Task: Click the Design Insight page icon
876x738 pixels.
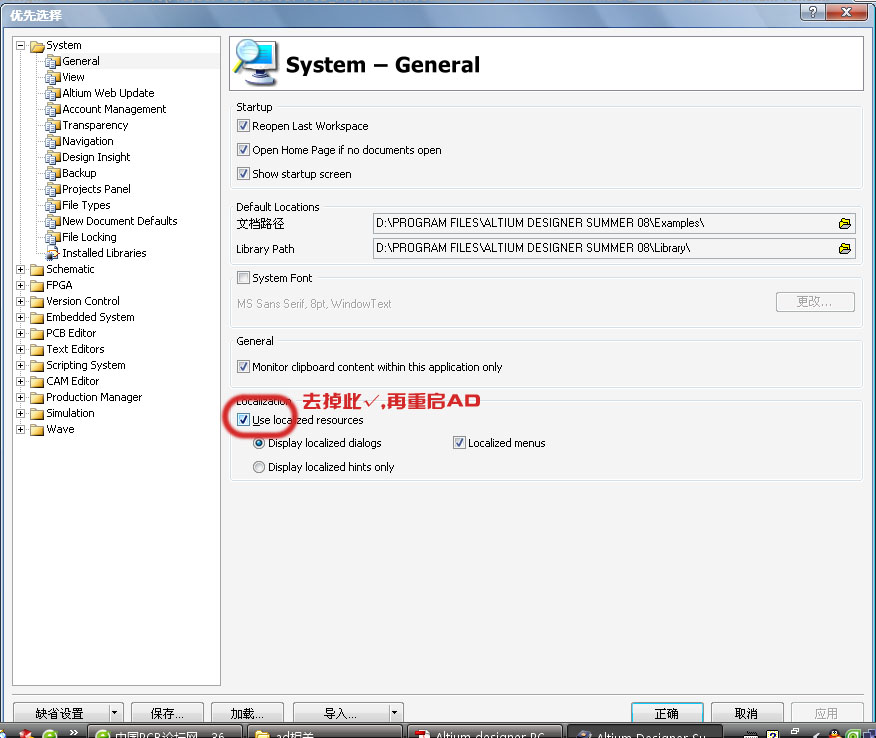Action: [53, 158]
